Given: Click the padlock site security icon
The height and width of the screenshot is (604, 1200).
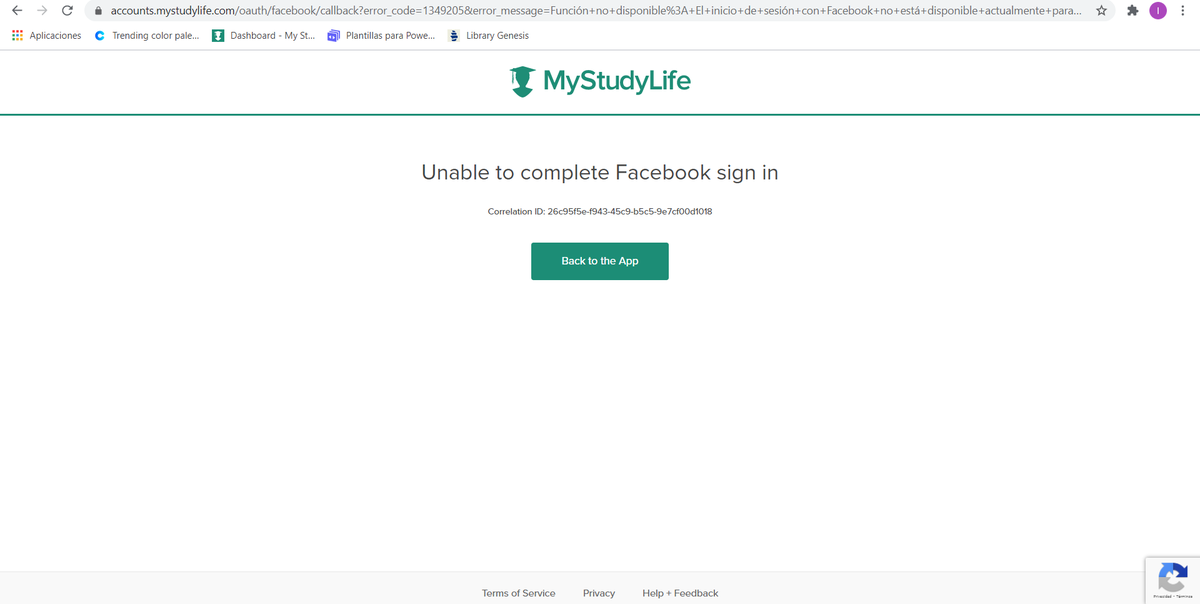Looking at the screenshot, I should pos(98,11).
